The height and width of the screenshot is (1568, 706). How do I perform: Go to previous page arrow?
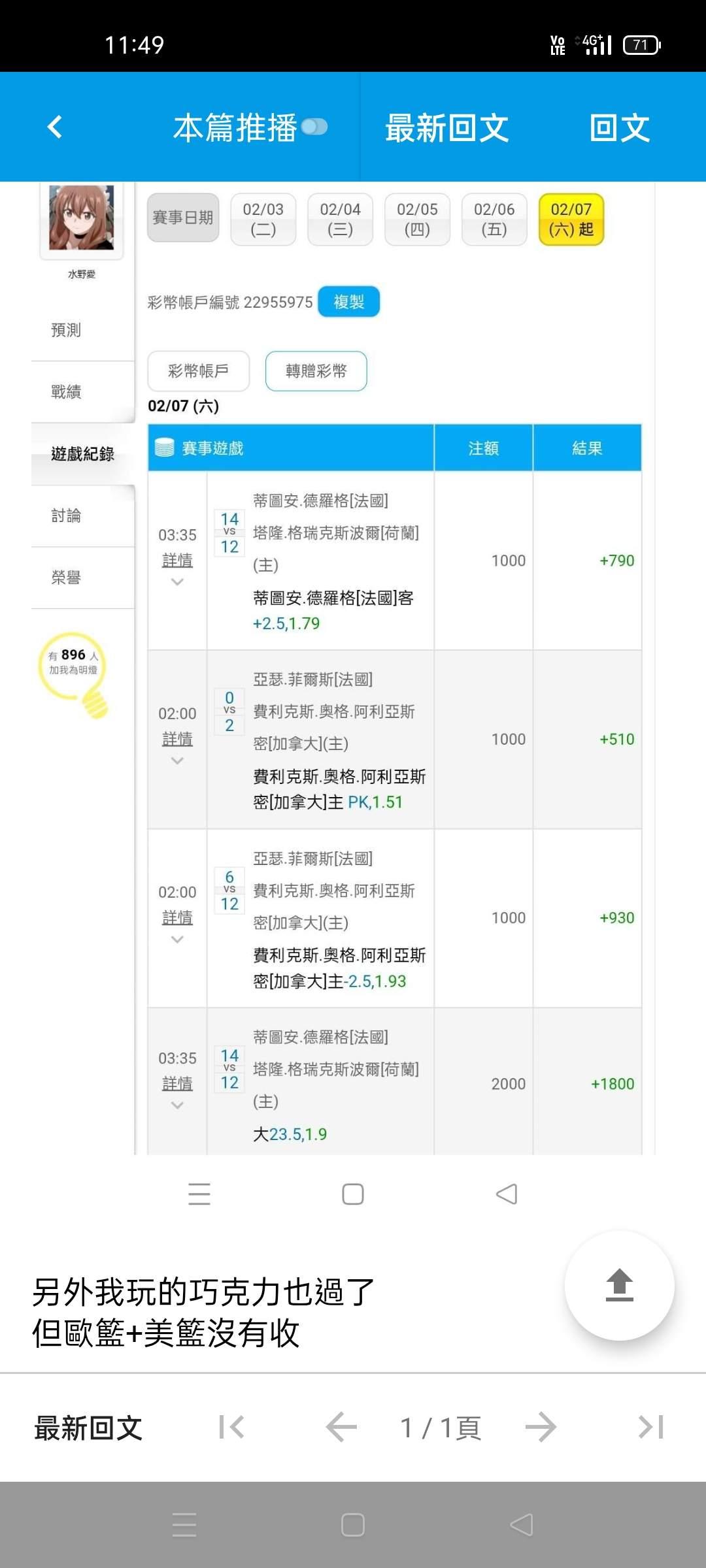341,1428
